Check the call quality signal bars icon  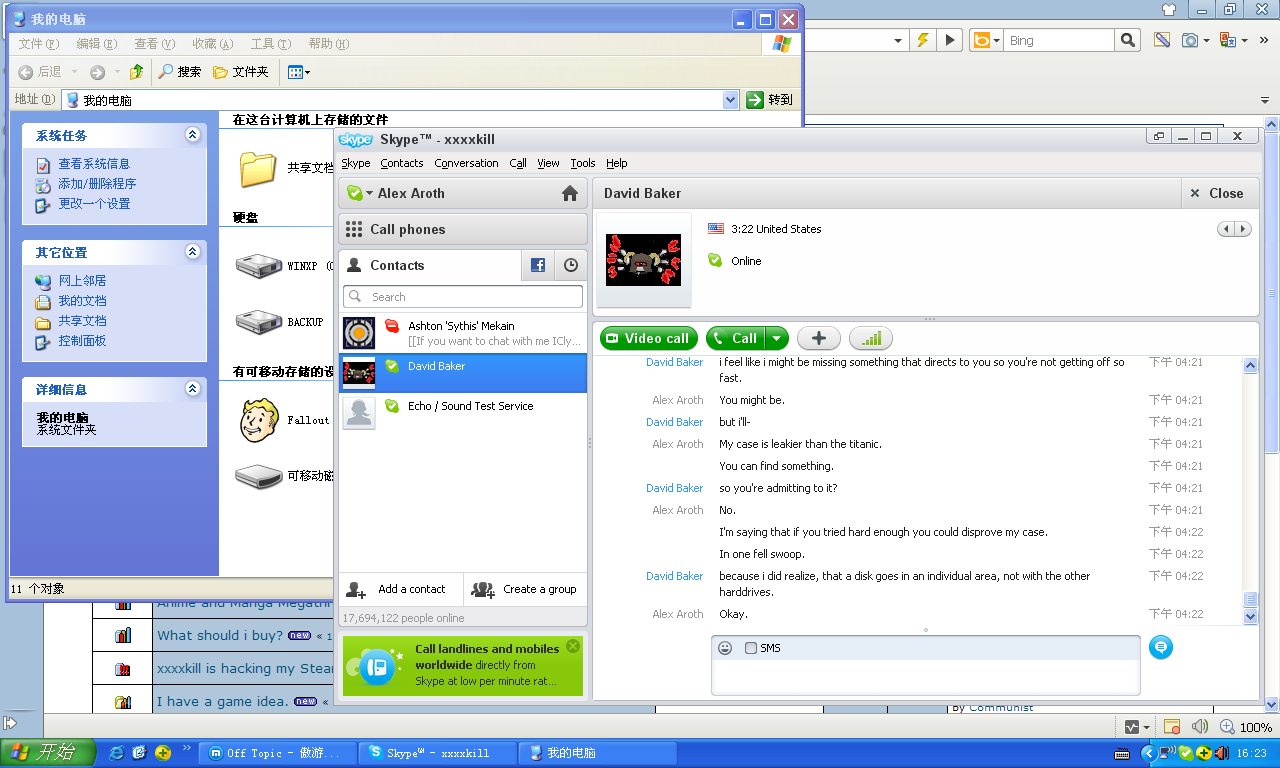coord(871,338)
